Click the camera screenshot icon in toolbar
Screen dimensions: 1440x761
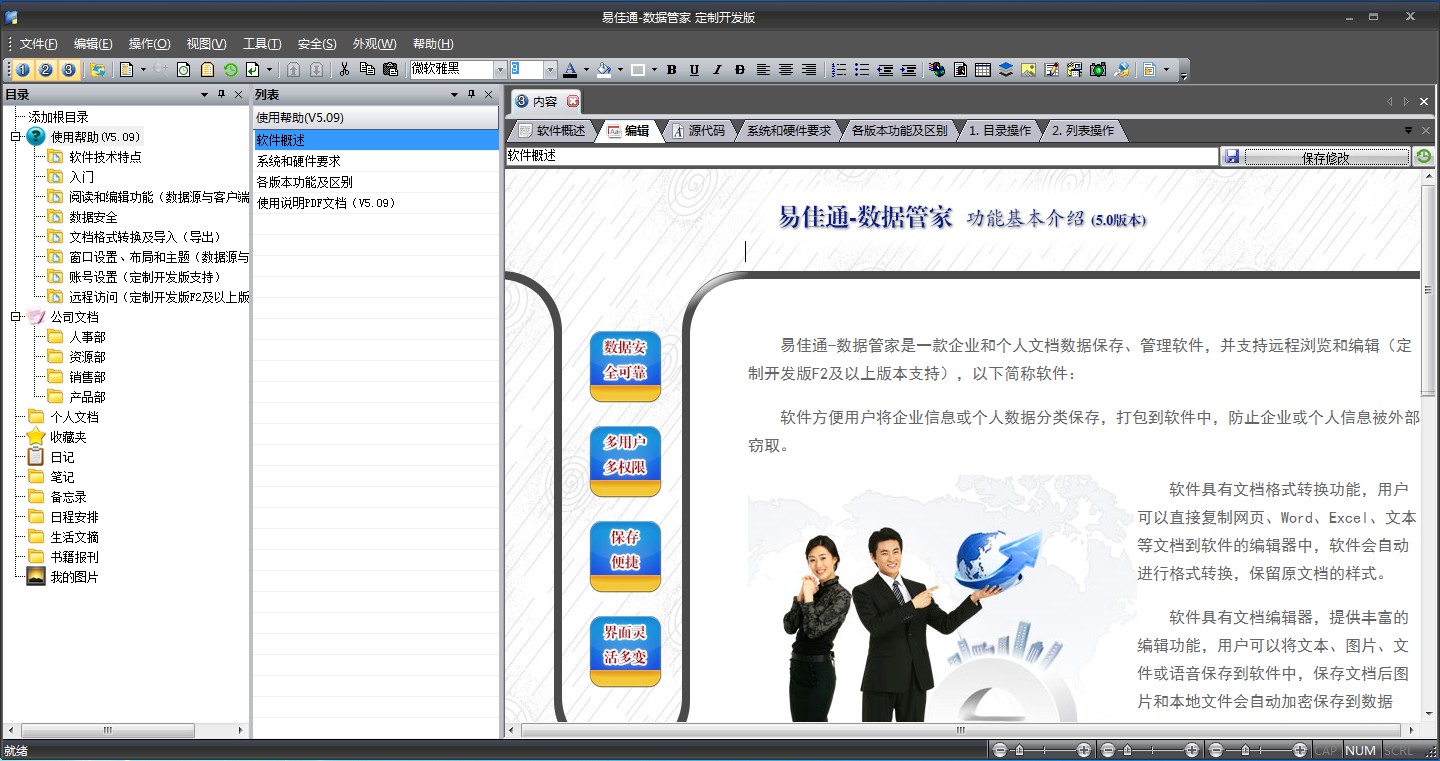point(1098,70)
